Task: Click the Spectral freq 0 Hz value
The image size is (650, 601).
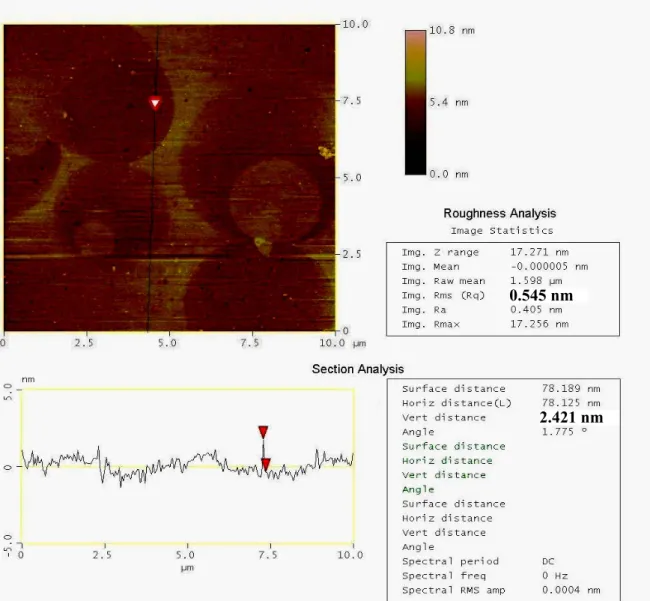Action: click(555, 576)
